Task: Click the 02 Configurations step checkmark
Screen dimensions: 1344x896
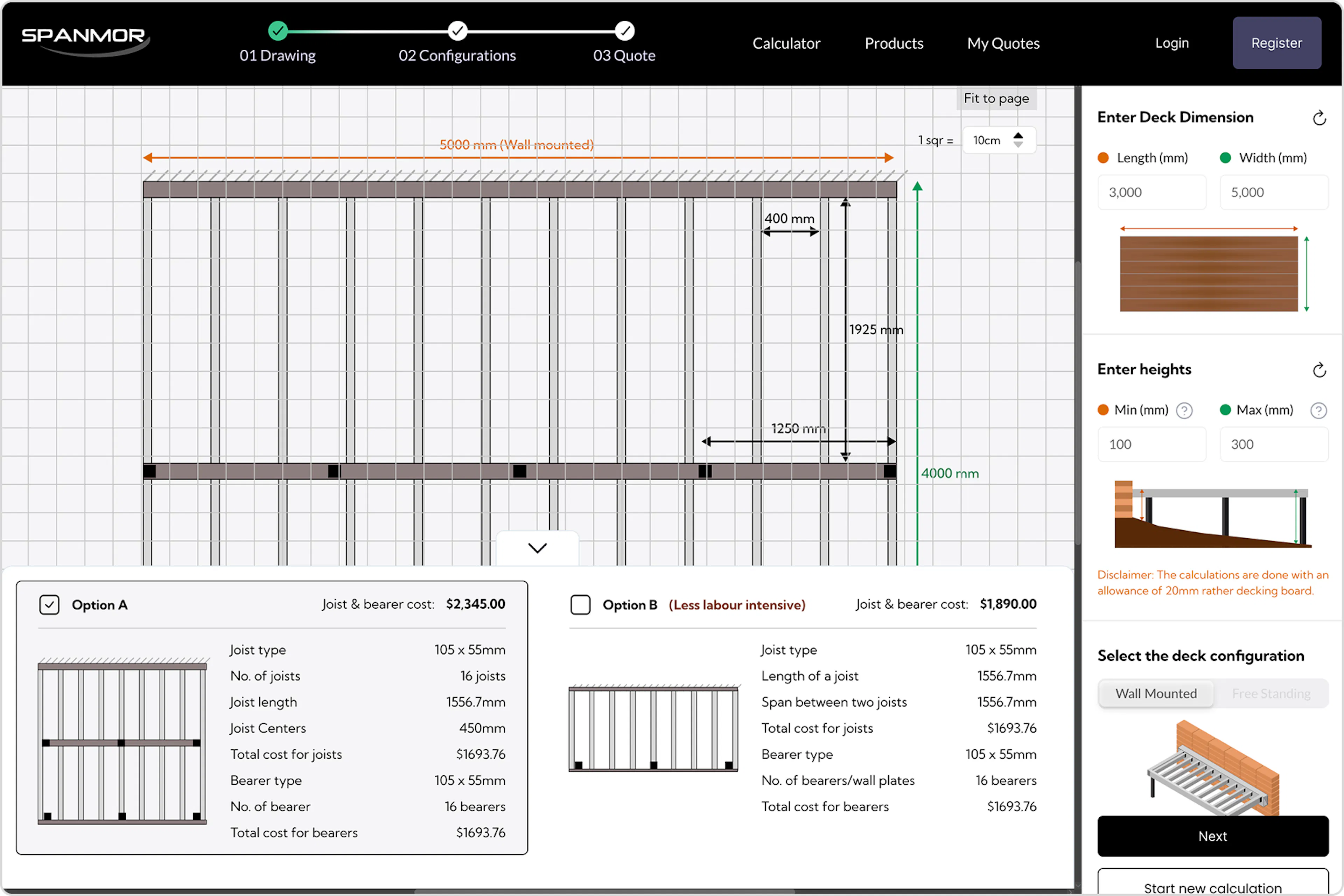Action: (x=457, y=31)
